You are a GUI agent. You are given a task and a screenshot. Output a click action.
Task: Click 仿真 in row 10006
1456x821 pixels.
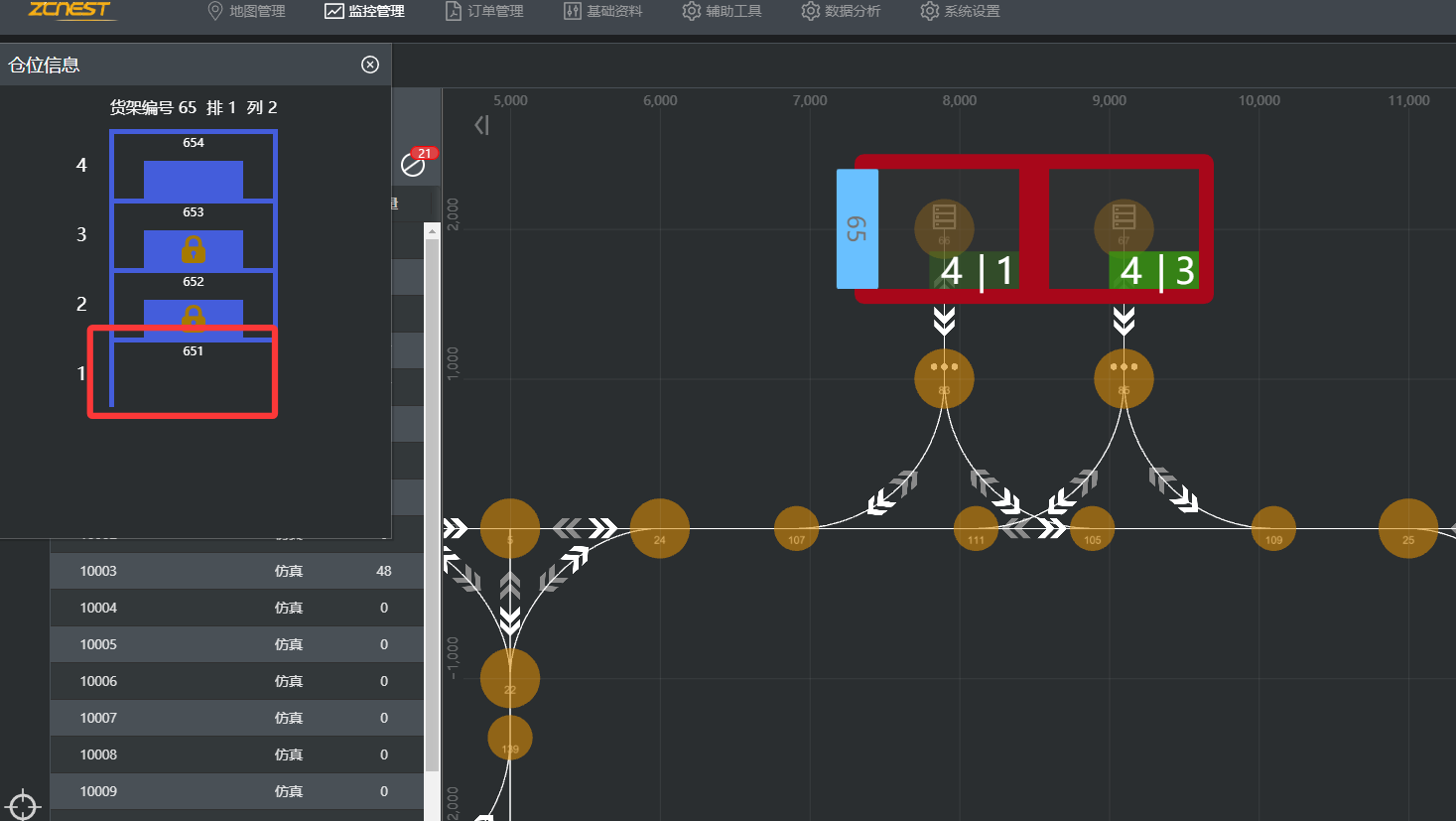289,681
